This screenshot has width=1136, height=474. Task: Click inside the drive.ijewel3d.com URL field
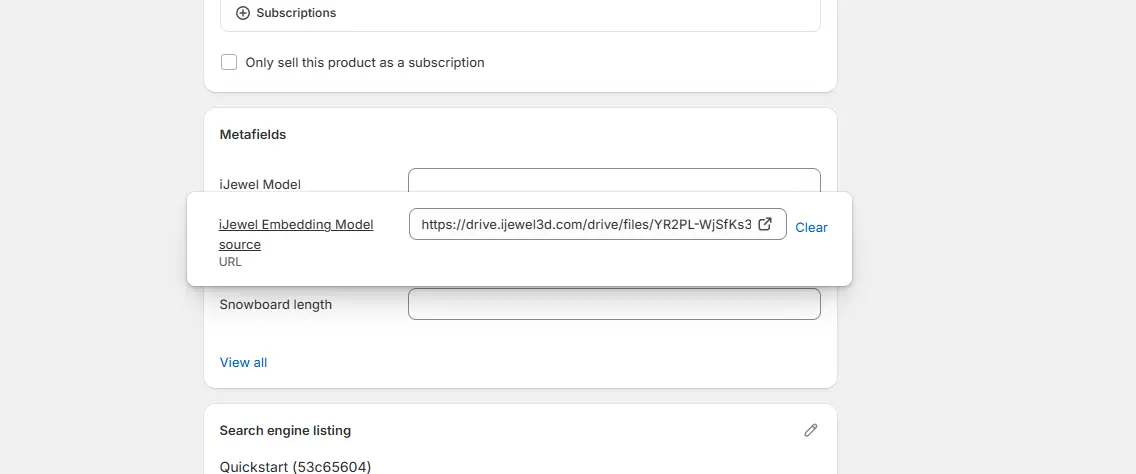point(585,225)
